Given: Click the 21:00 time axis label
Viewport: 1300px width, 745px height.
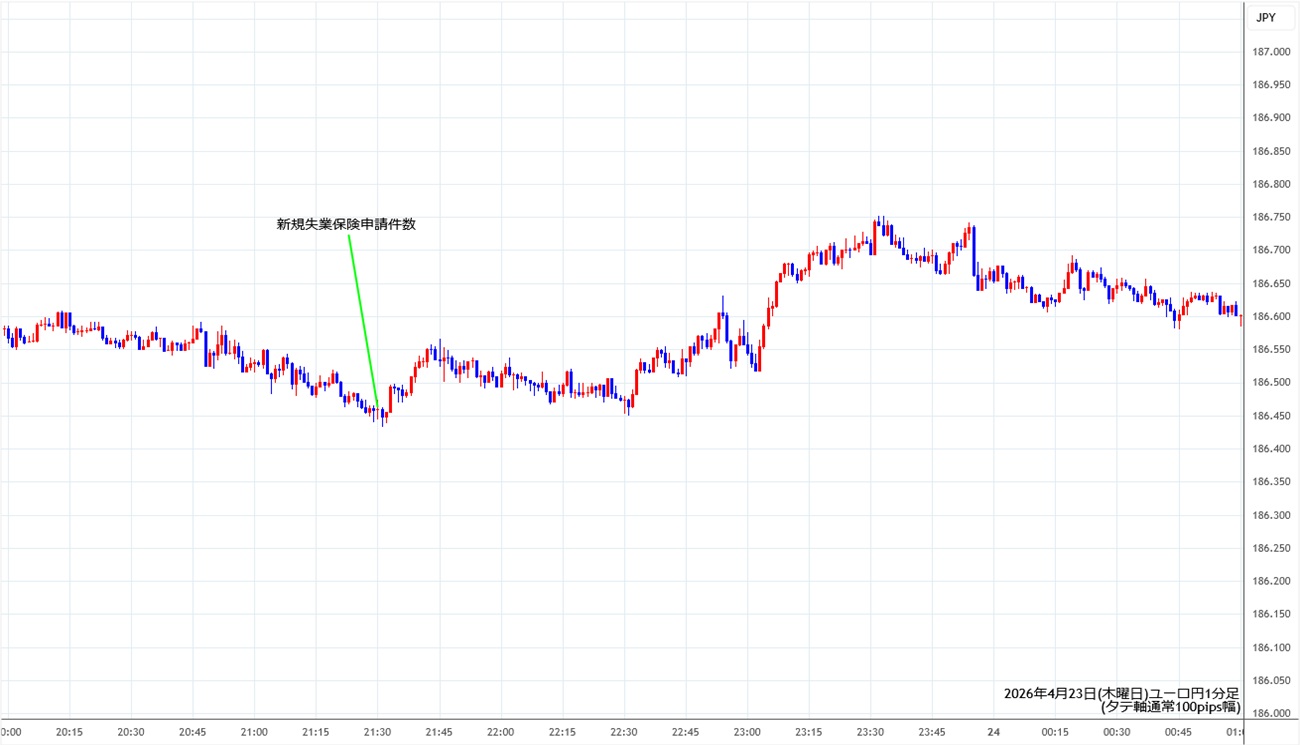Looking at the screenshot, I should [x=255, y=732].
